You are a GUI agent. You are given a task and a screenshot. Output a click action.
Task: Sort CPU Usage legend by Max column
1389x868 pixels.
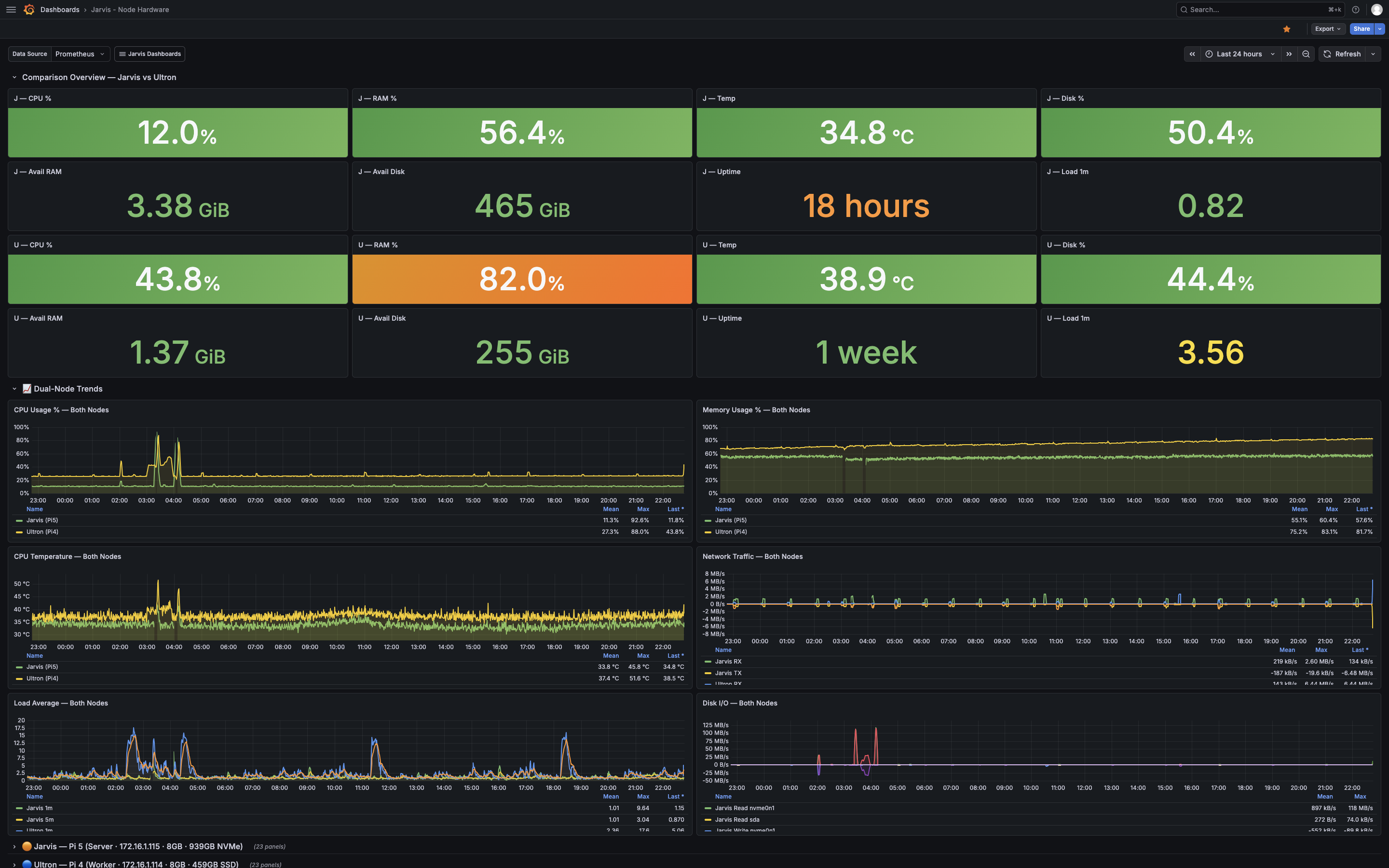643,509
